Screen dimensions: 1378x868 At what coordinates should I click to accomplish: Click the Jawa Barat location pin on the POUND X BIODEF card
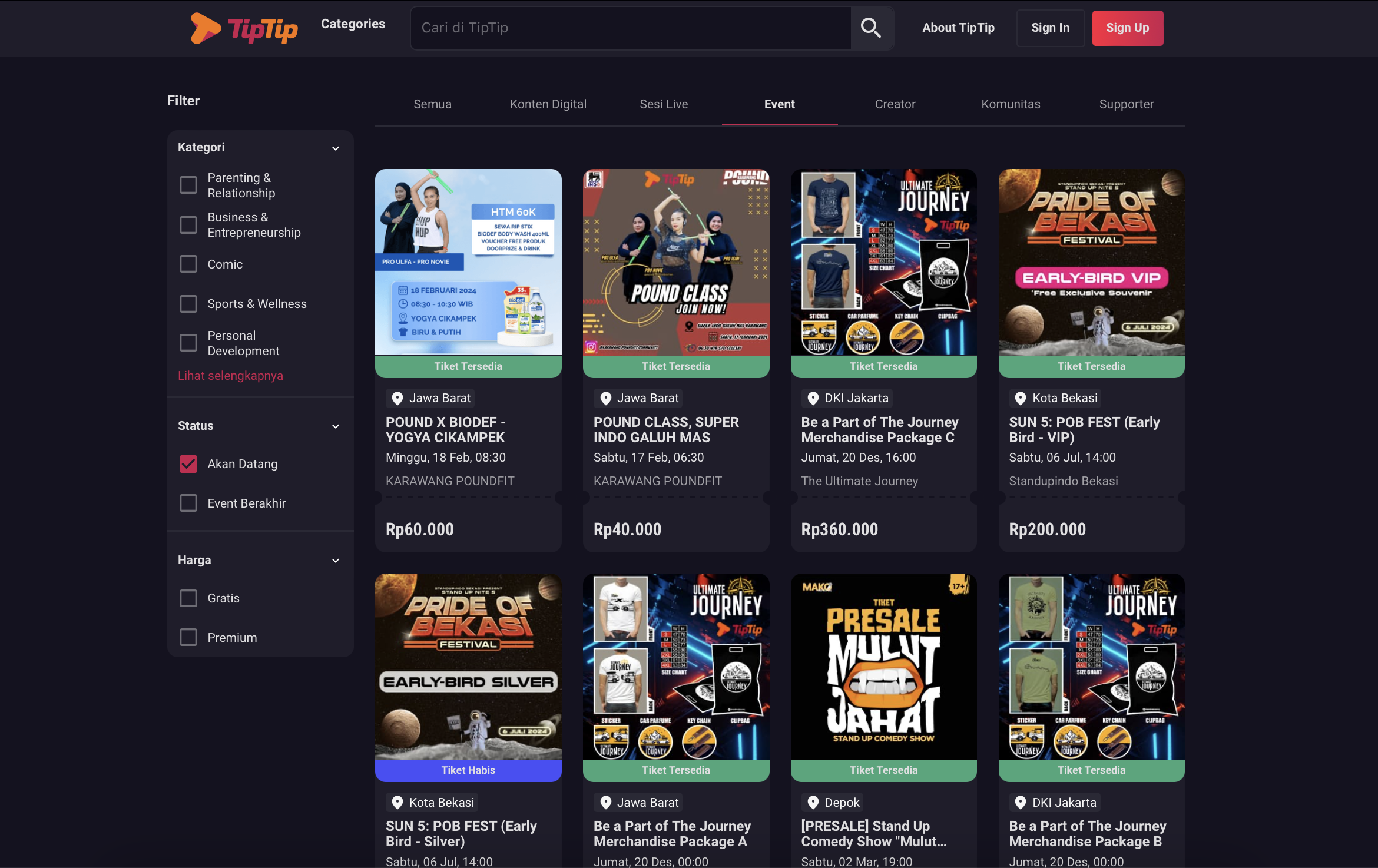point(397,398)
